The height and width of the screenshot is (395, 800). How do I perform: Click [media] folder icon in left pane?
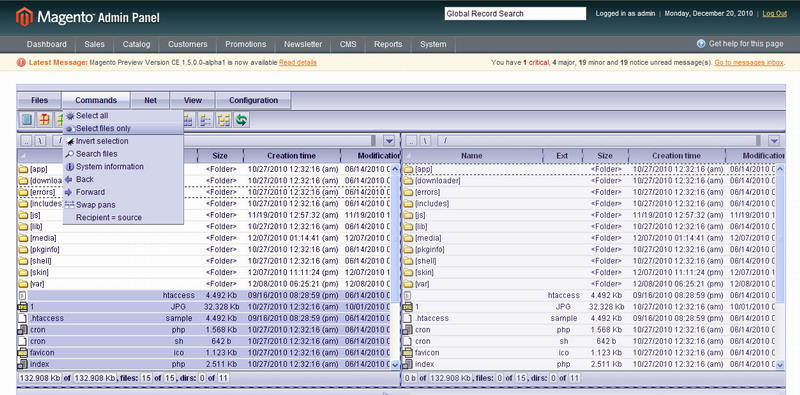click(23, 238)
